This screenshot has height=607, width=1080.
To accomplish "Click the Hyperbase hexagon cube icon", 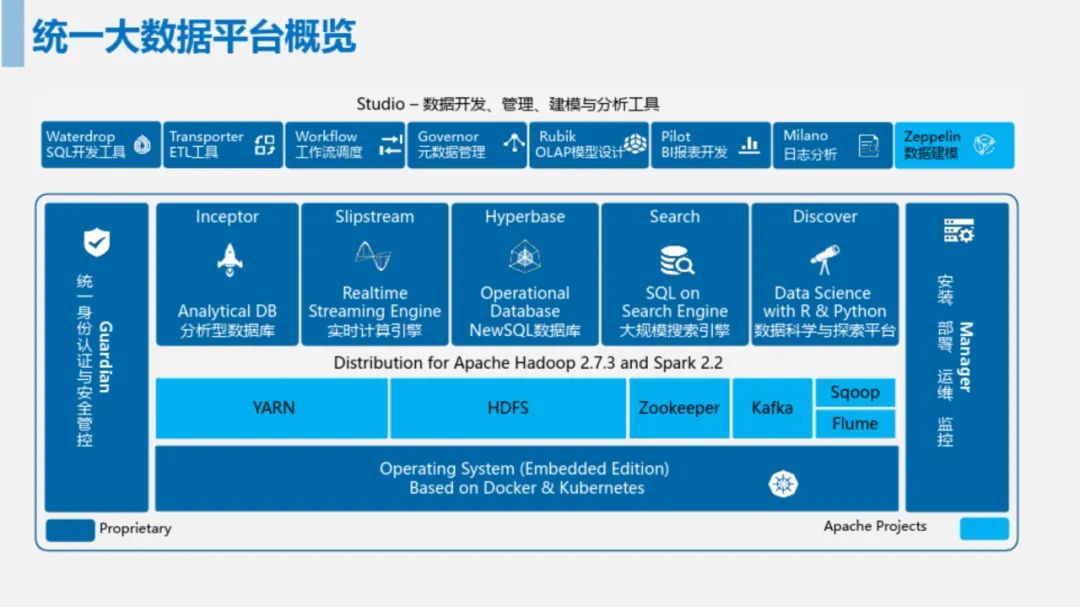I will [525, 258].
